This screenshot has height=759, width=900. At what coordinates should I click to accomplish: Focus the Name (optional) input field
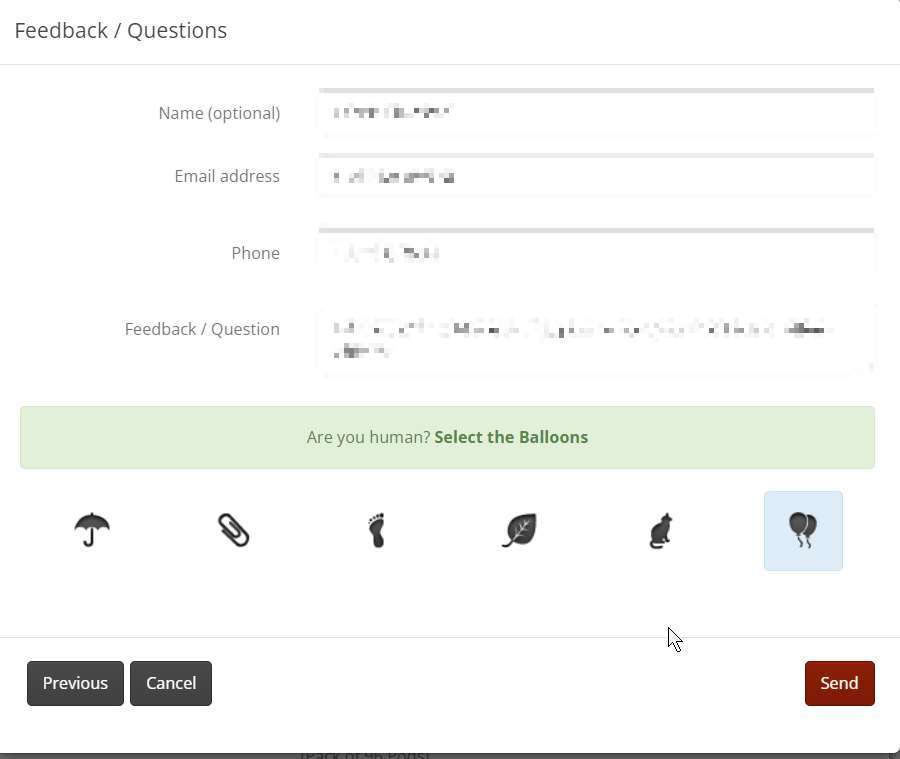[596, 113]
